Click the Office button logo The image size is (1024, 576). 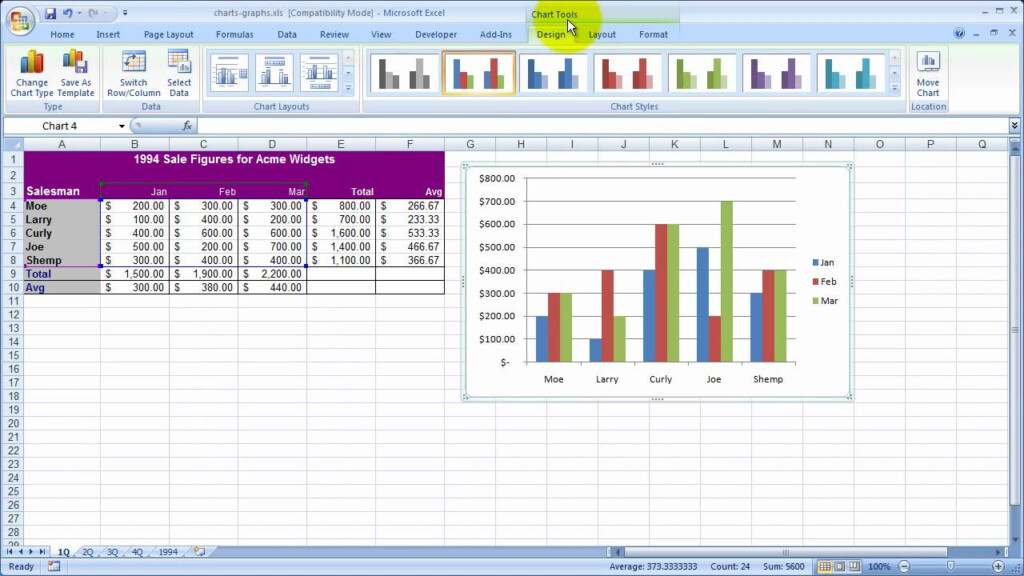tap(20, 20)
